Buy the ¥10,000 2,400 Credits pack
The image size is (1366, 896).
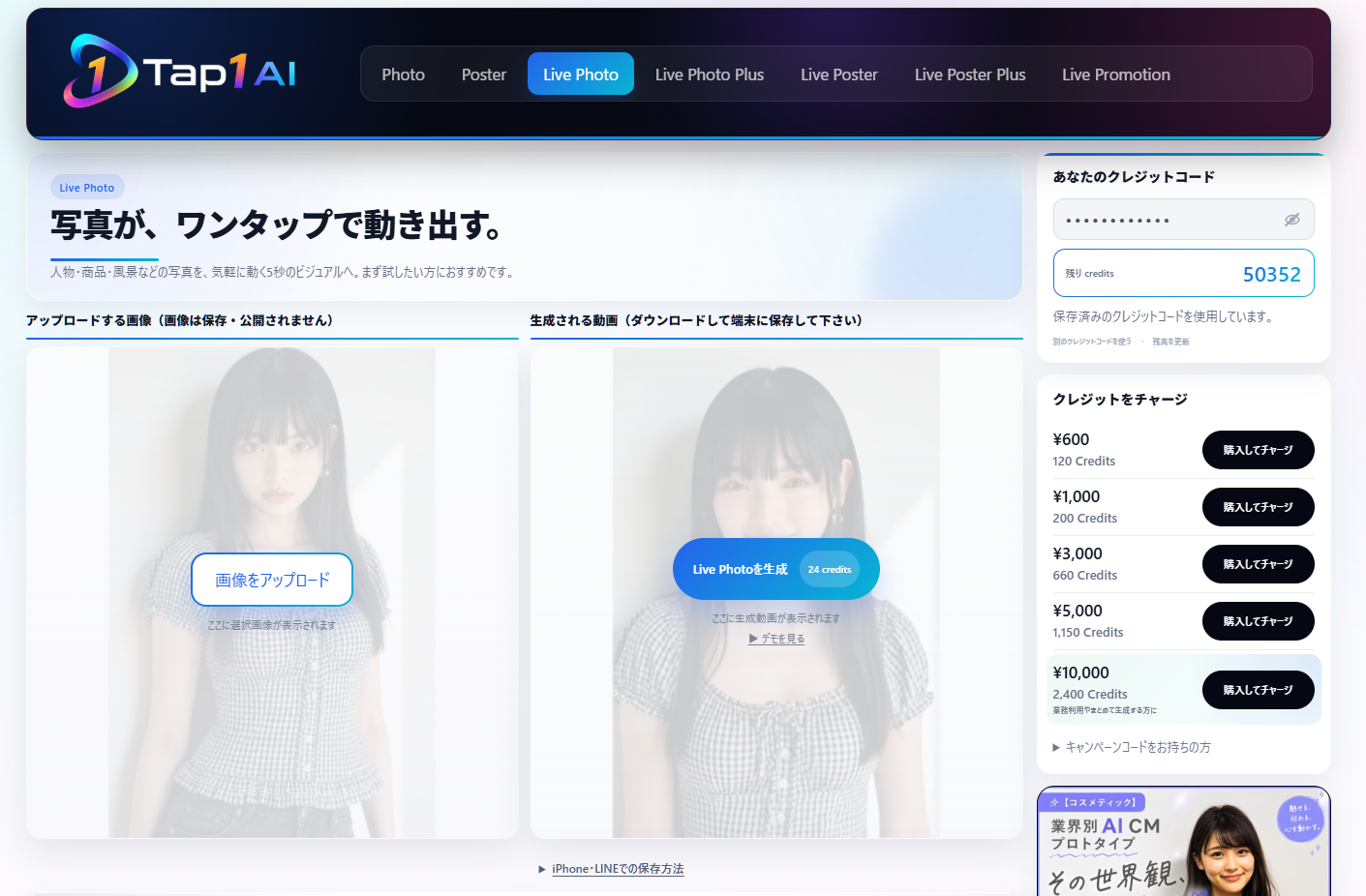(x=1258, y=690)
